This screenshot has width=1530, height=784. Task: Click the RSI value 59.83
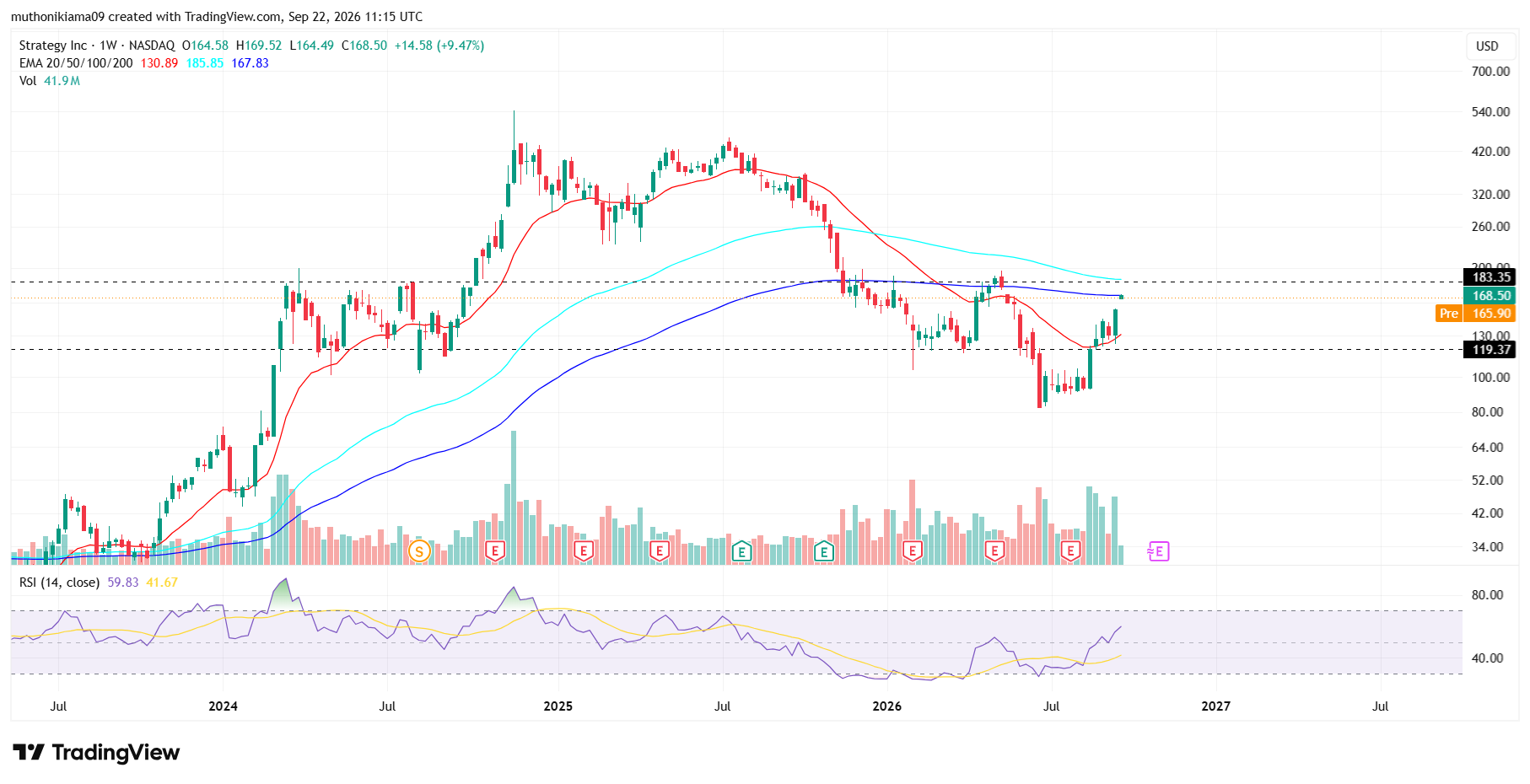tap(123, 583)
